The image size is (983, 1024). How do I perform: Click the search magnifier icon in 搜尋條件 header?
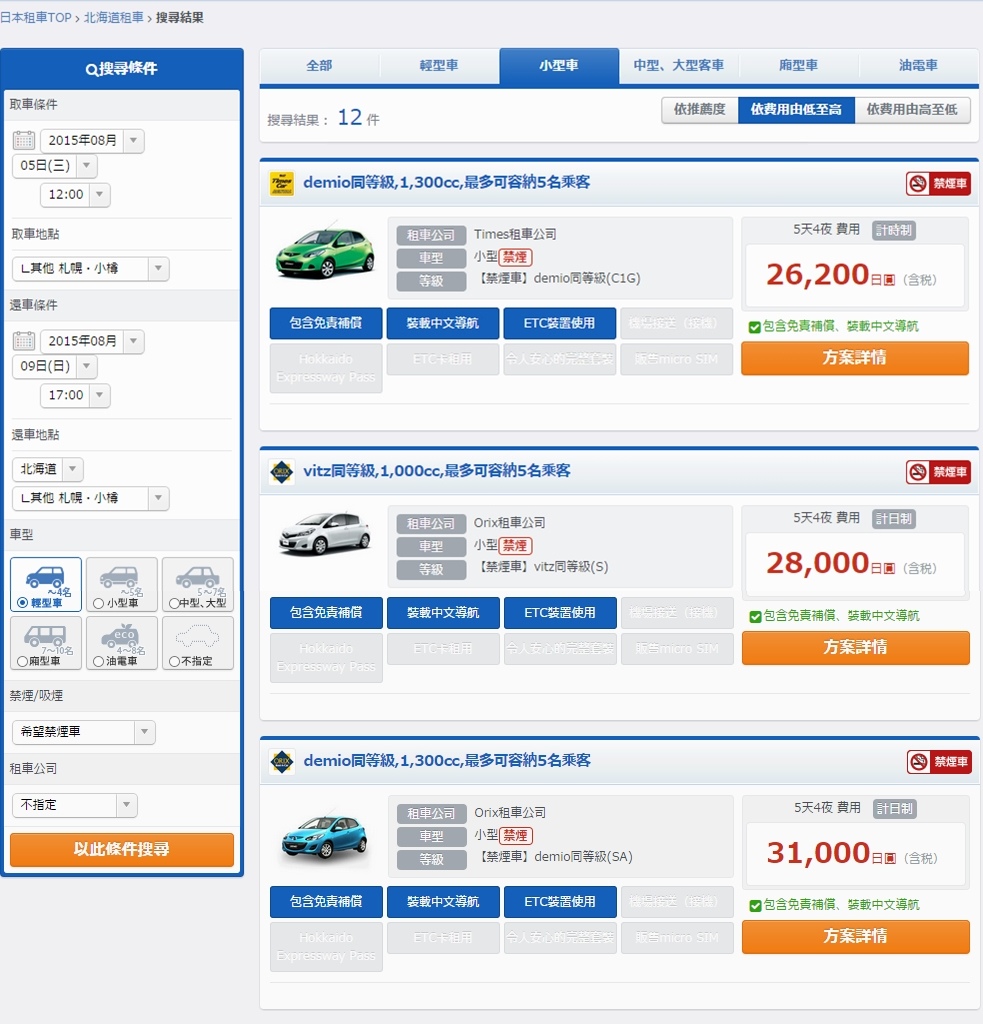pos(91,69)
